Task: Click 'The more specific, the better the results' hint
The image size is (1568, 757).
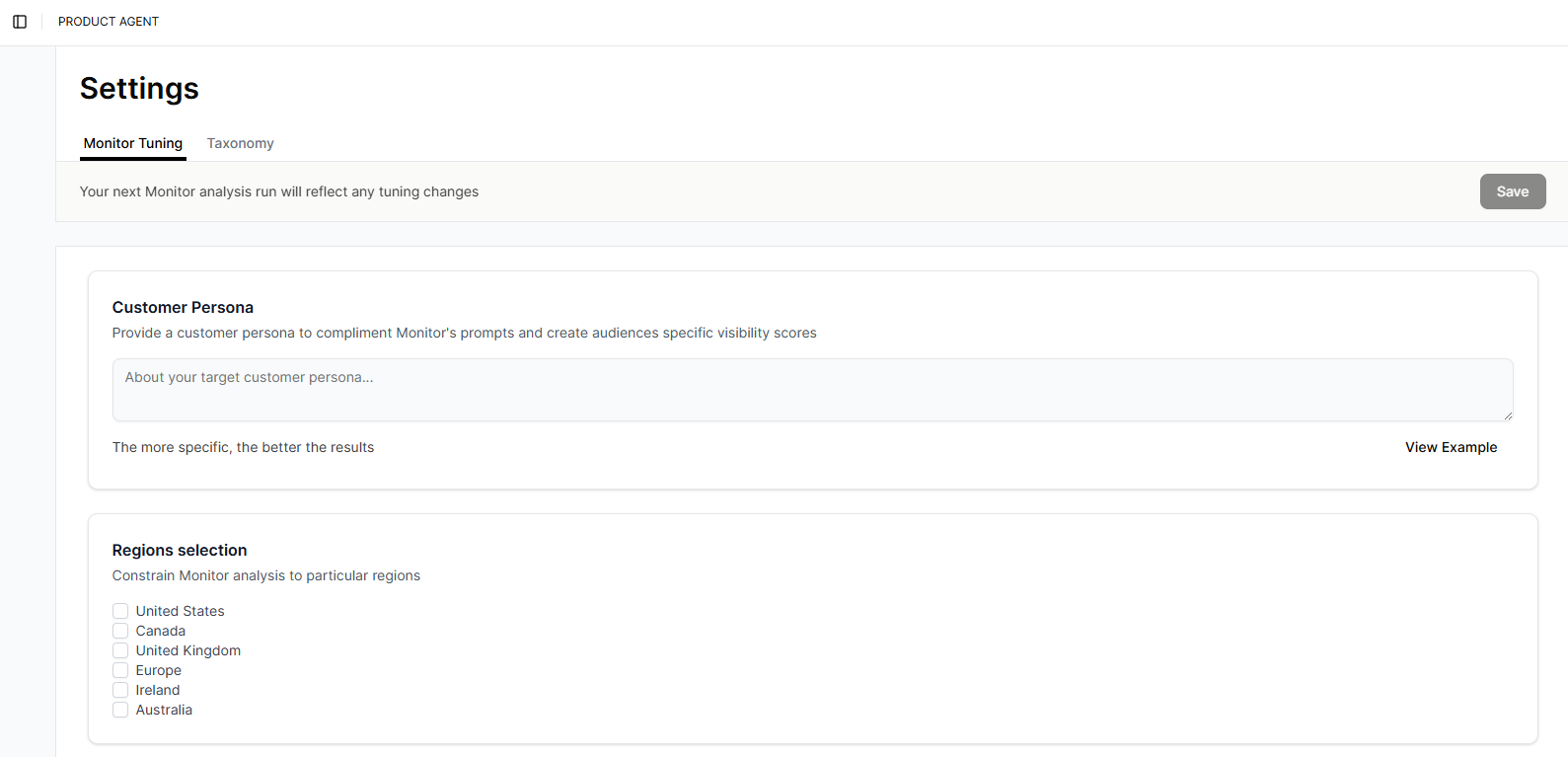Action: pos(243,447)
